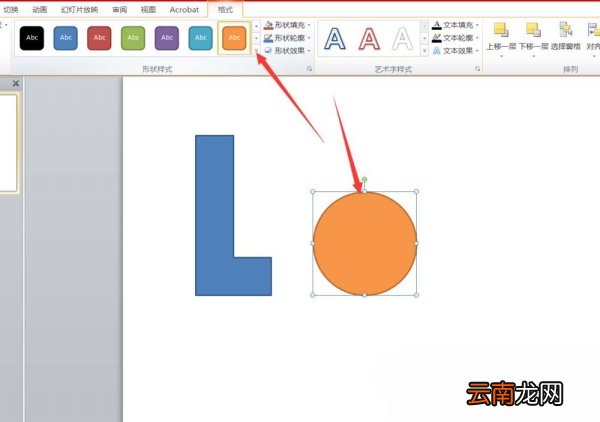This screenshot has height=422, width=600.
Task: Click the circle's bottom-middle resize handle
Action: [x=365, y=295]
